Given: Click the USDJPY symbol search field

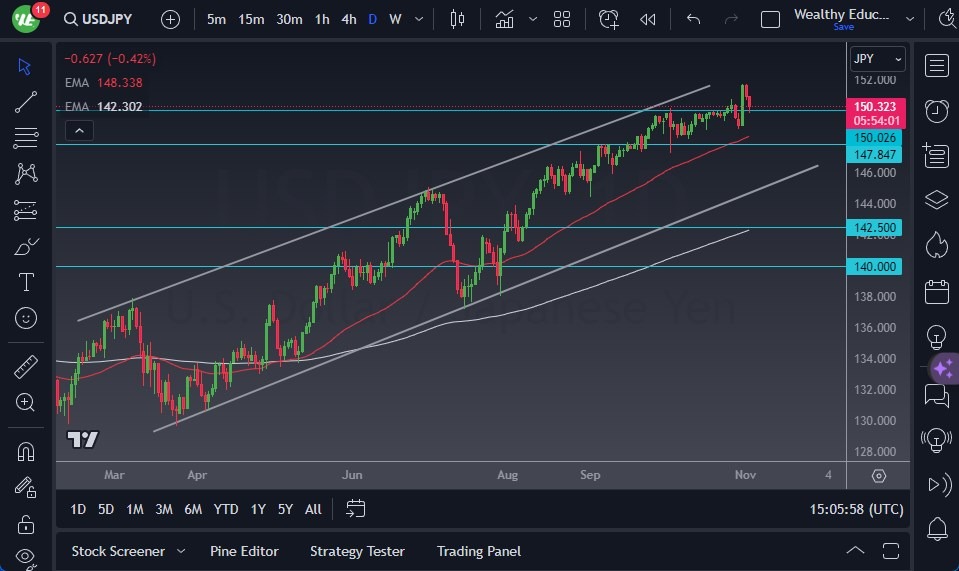Looking at the screenshot, I should (100, 19).
